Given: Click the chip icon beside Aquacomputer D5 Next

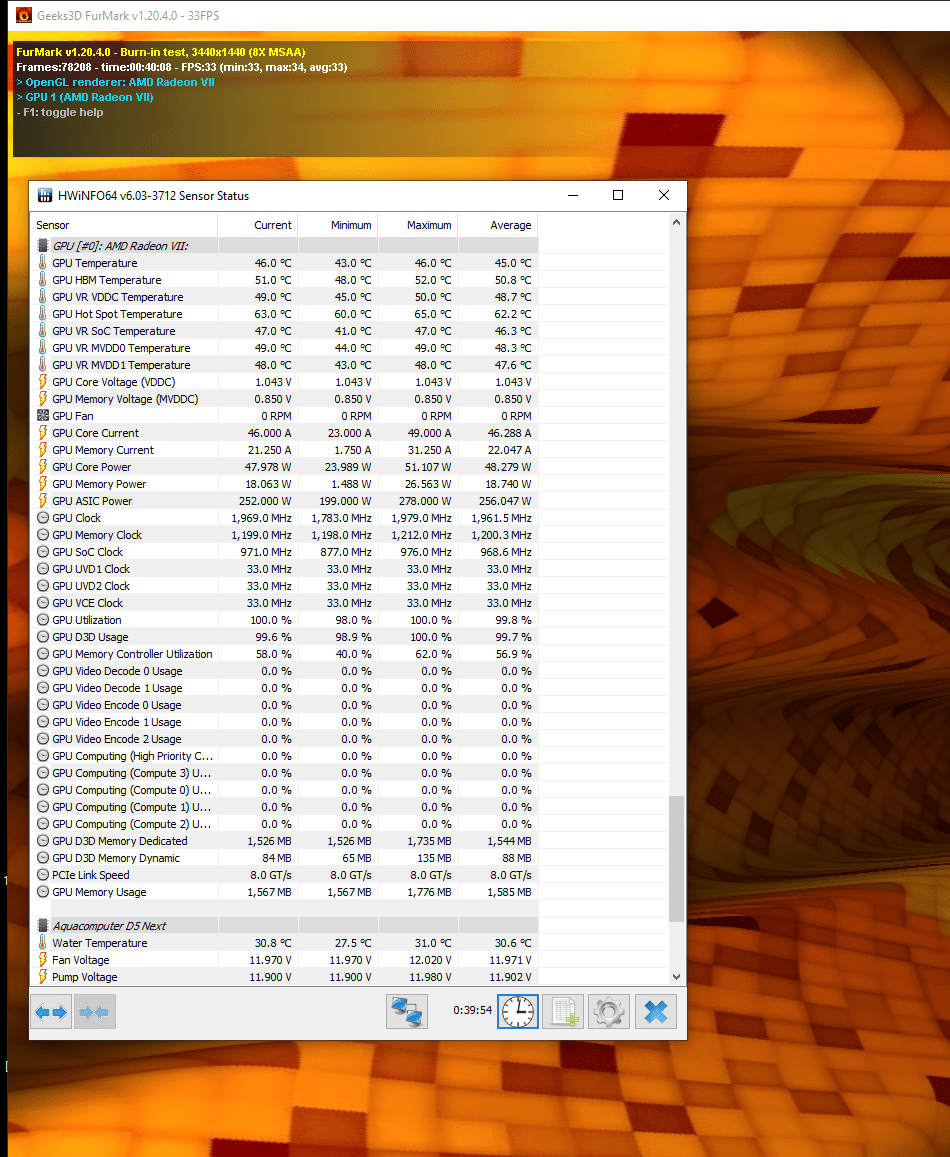Looking at the screenshot, I should pos(43,925).
